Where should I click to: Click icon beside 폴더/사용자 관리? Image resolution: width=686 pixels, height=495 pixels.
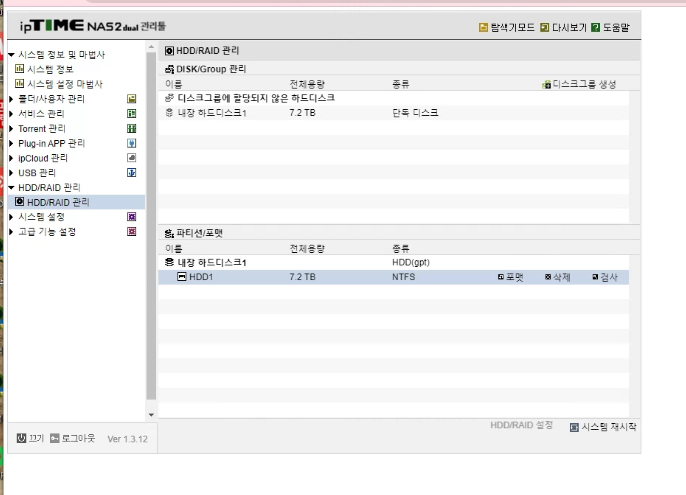point(131,99)
